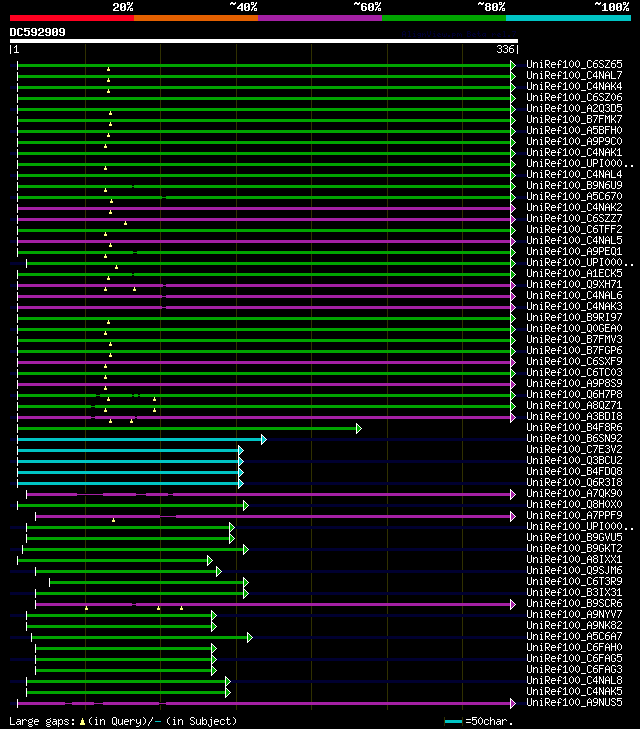Select the UniRef100_A3BDI8 label
640x729 pixels.
click(x=574, y=417)
